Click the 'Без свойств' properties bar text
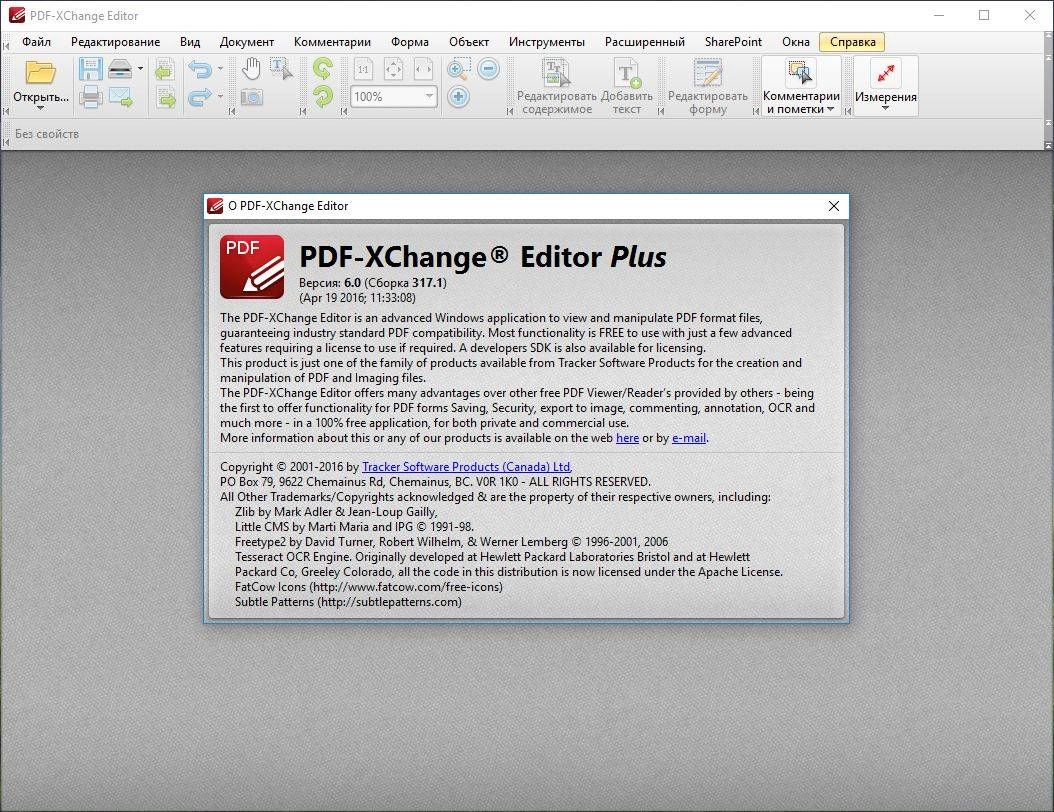 pyautogui.click(x=47, y=134)
